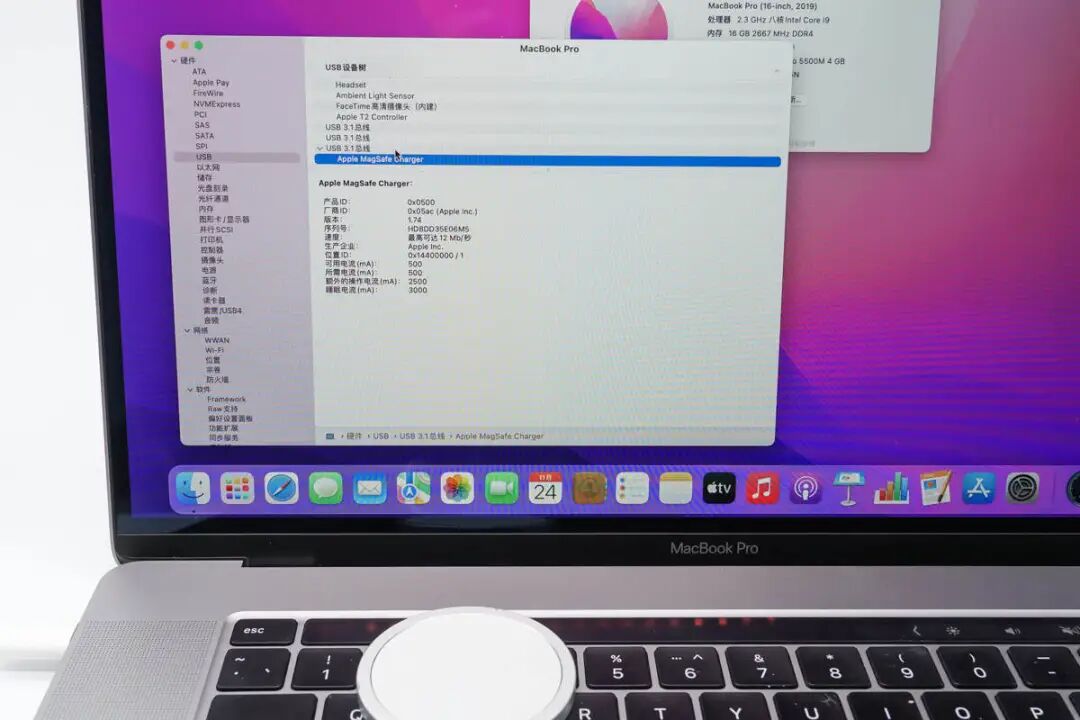1080x720 pixels.
Task: Select 内存 in the sidebar
Action: (206, 209)
